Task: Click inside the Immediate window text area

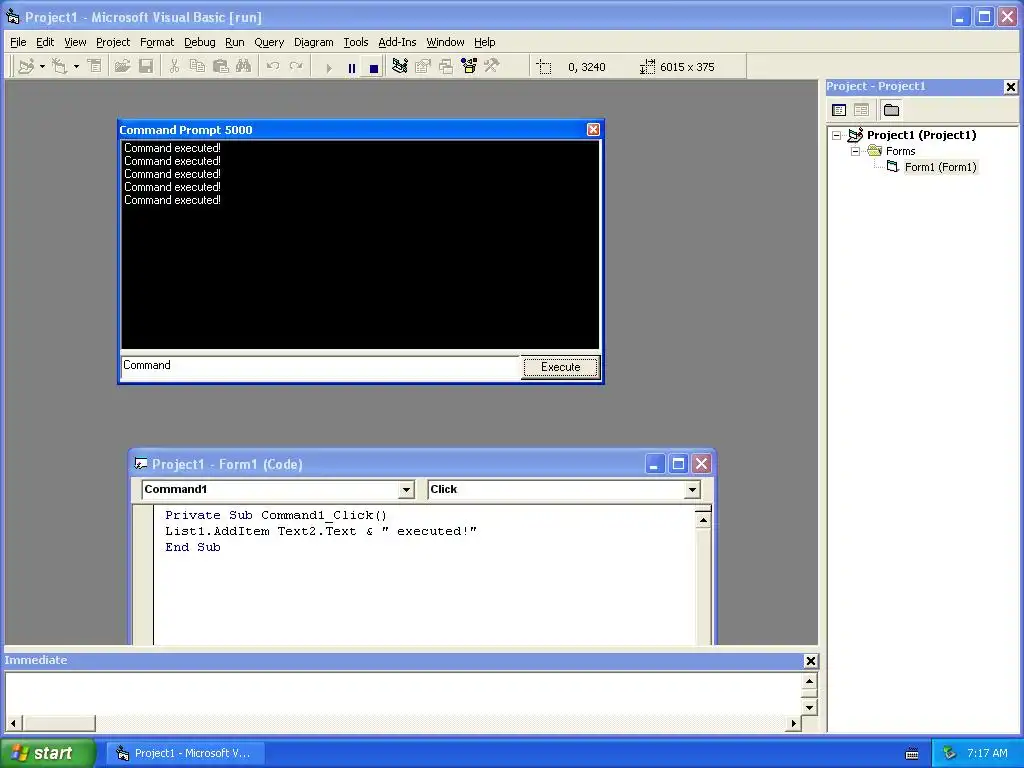Action: [x=402, y=692]
